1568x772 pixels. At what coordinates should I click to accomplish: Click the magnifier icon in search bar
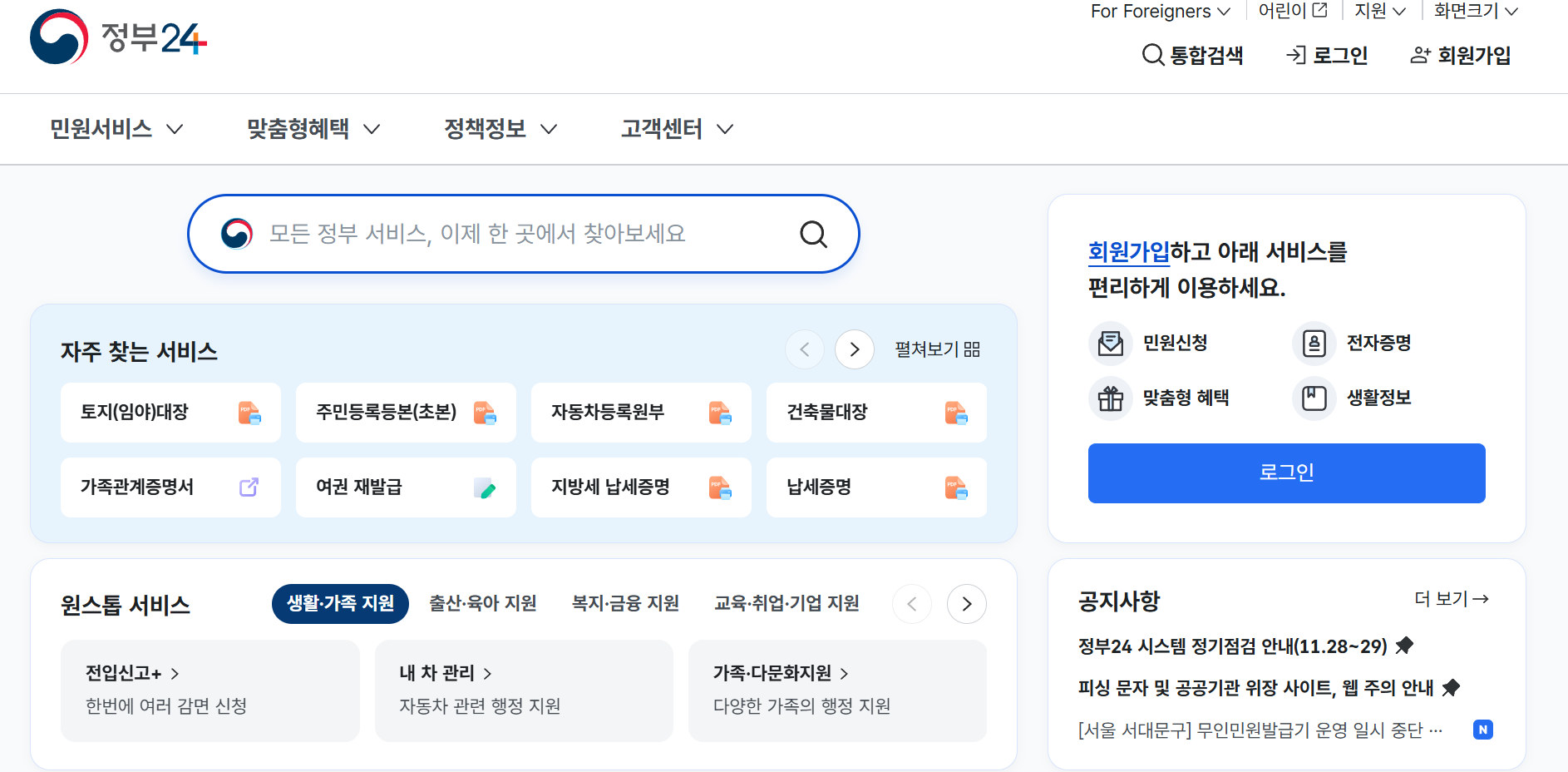tap(813, 235)
